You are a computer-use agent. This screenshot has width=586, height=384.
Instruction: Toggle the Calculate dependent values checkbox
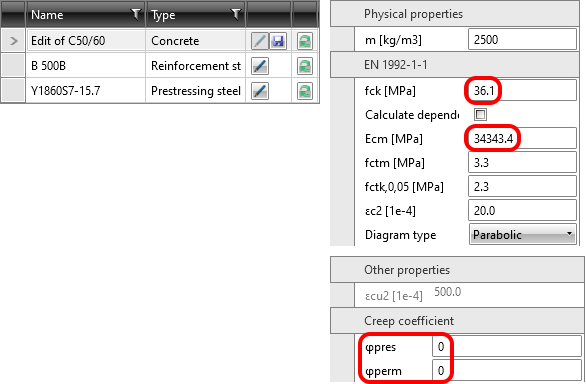click(x=480, y=114)
